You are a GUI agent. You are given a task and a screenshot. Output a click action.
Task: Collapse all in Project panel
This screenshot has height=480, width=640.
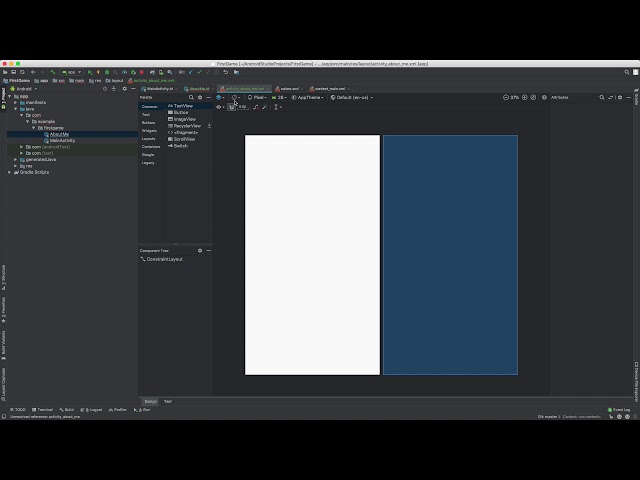pos(114,89)
